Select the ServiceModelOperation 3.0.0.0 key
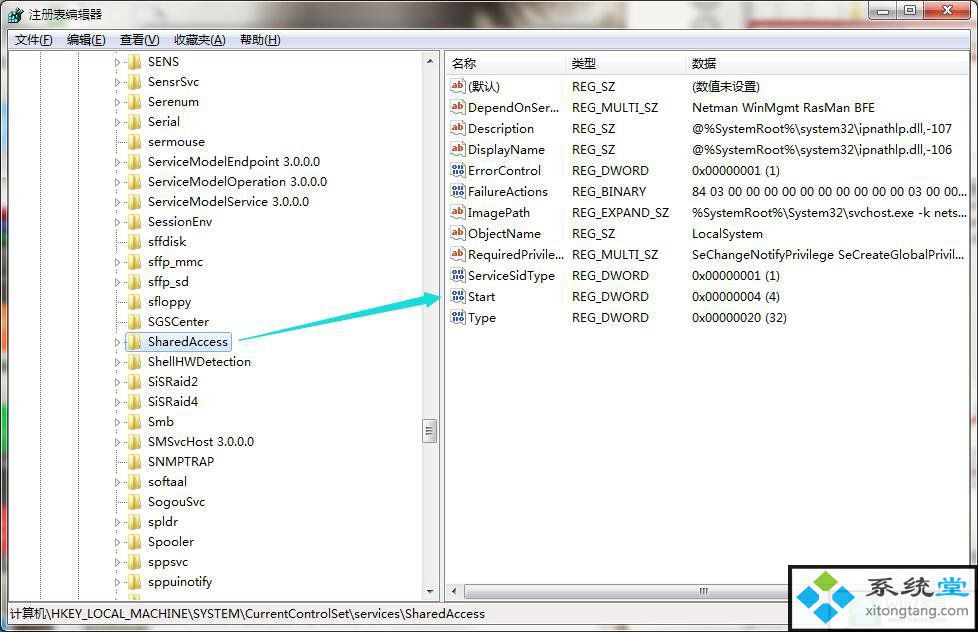Screen dimensions: 978x632 (237, 182)
